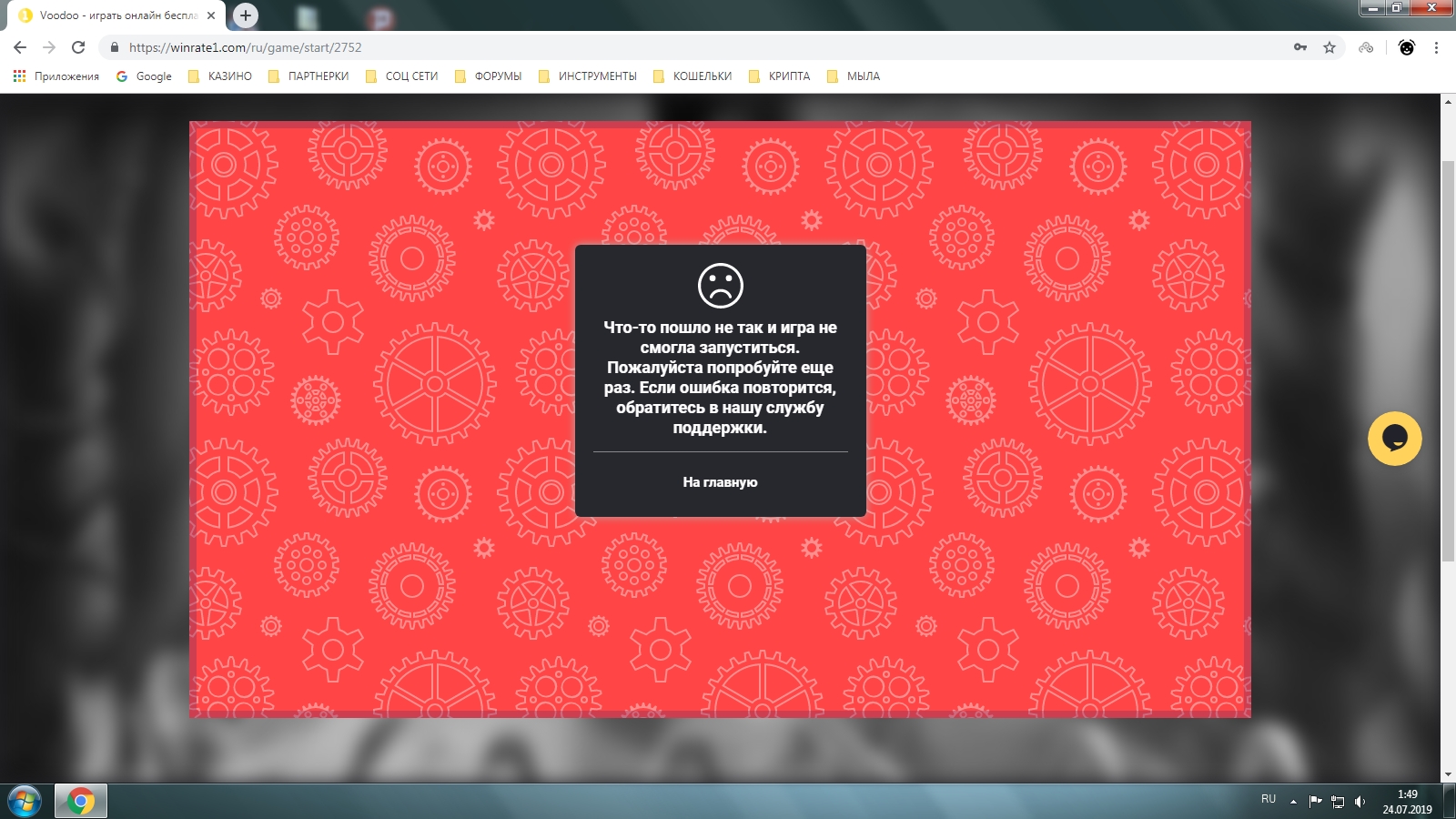The width and height of the screenshot is (1456, 819).
Task: Click the Chrome taskbar icon
Action: (x=81, y=802)
